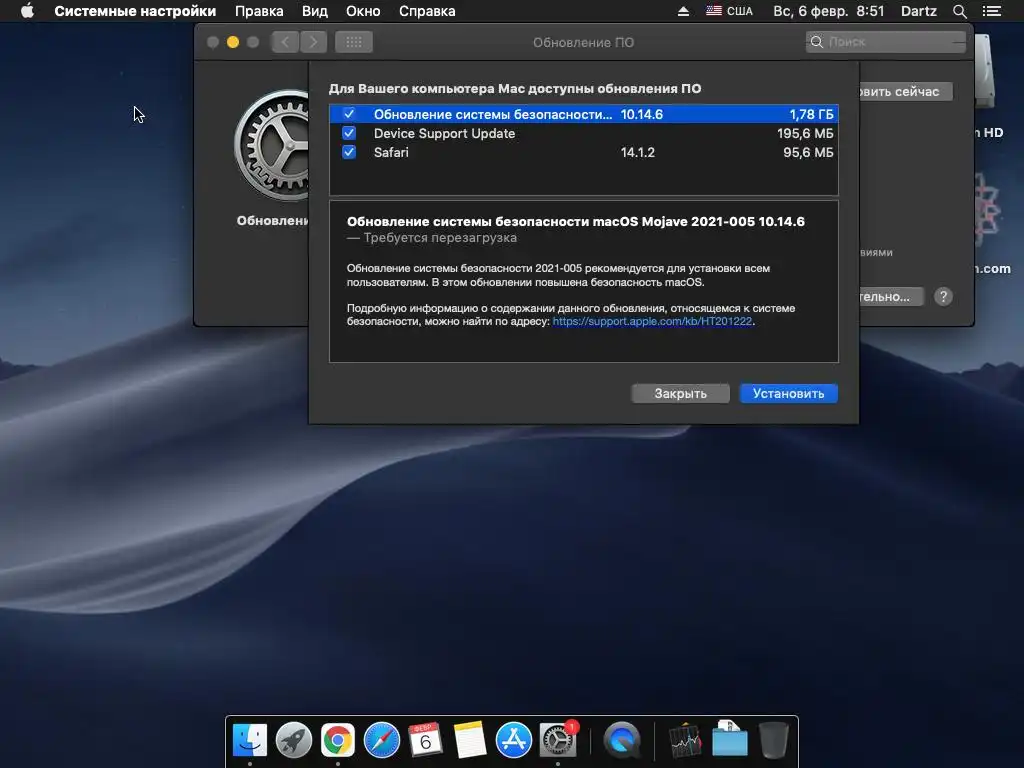The image size is (1024, 768).
Task: Click the Software Update gear icon
Action: [x=272, y=146]
